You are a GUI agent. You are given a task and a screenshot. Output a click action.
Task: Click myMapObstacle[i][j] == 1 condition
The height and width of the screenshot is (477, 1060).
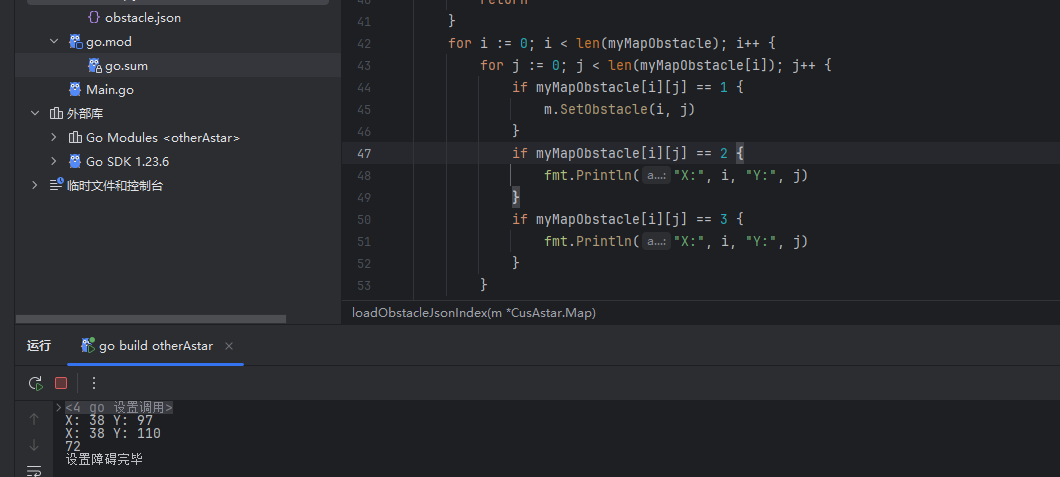[632, 87]
